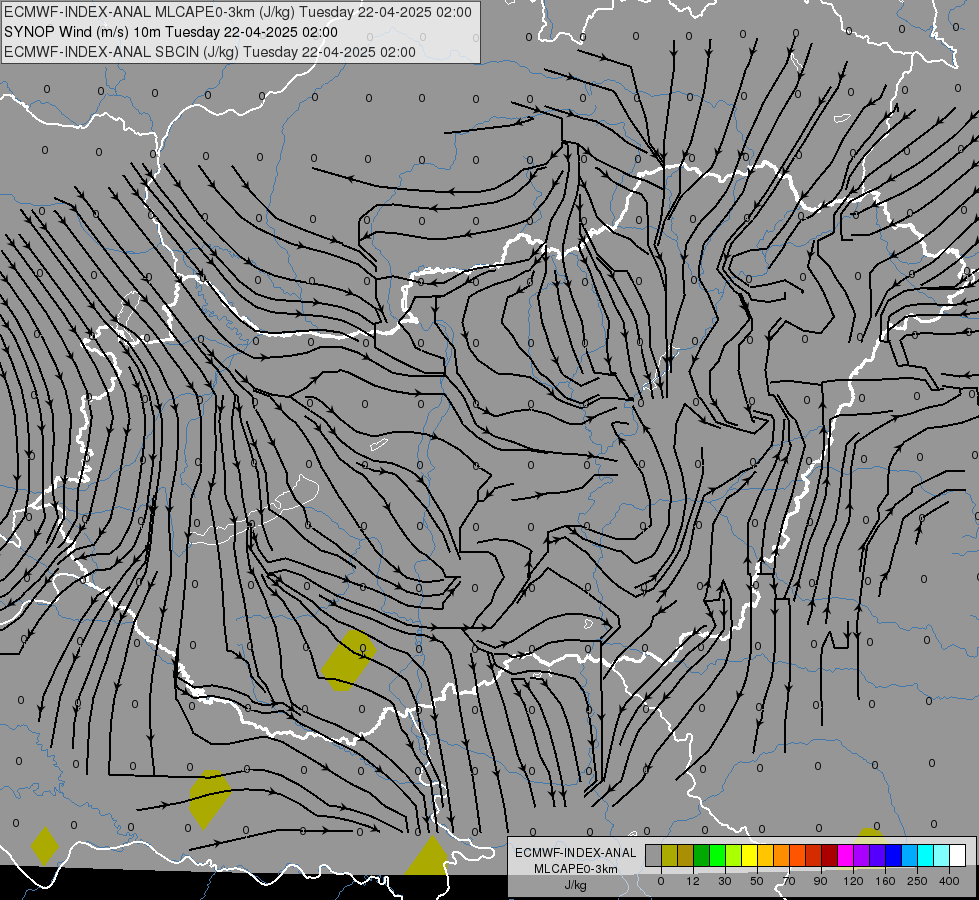Select the yellow-green legend swatch
Screen dimensions: 979x900
[x=734, y=856]
